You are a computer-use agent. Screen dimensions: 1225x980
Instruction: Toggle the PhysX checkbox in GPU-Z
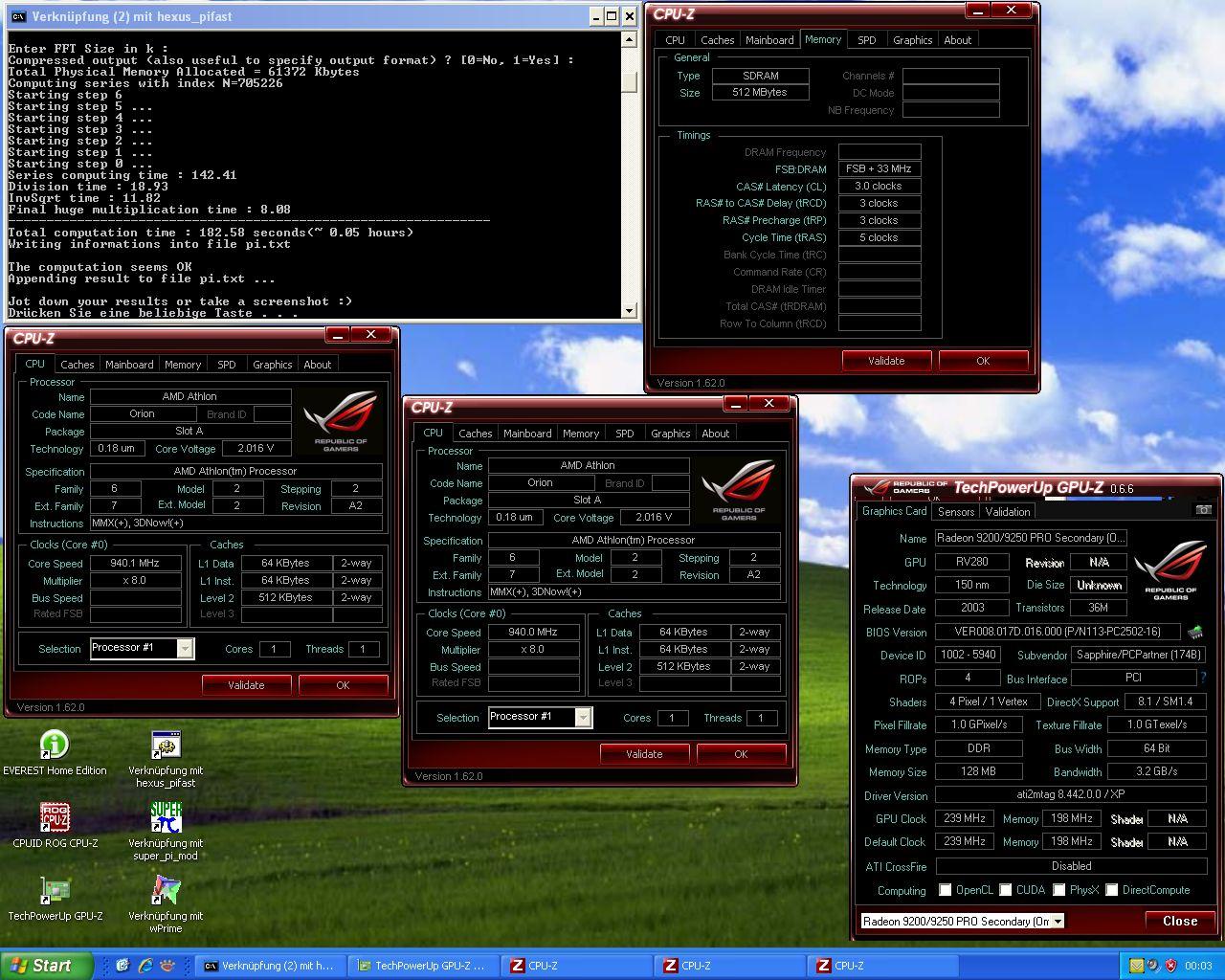(1059, 890)
